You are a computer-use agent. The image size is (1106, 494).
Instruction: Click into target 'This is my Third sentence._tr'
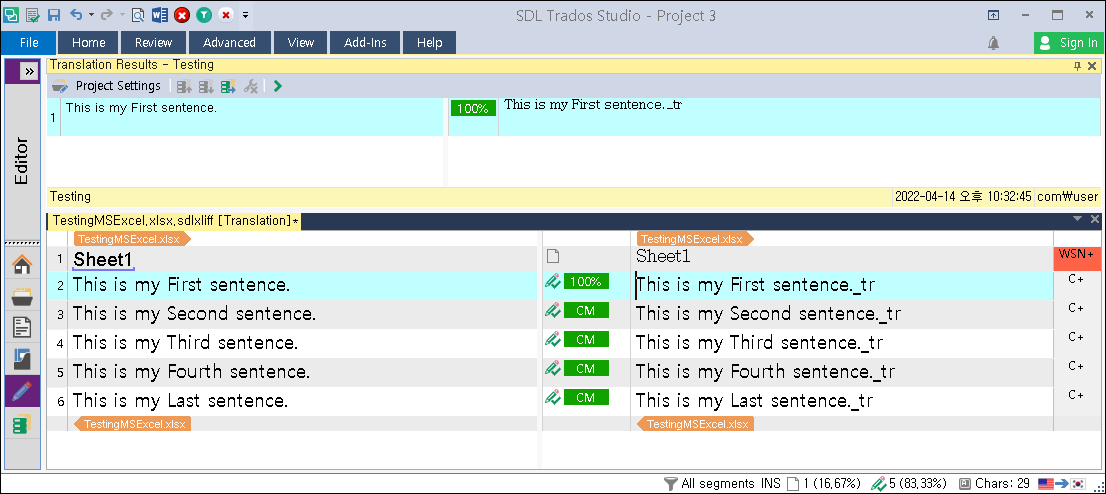pos(759,343)
